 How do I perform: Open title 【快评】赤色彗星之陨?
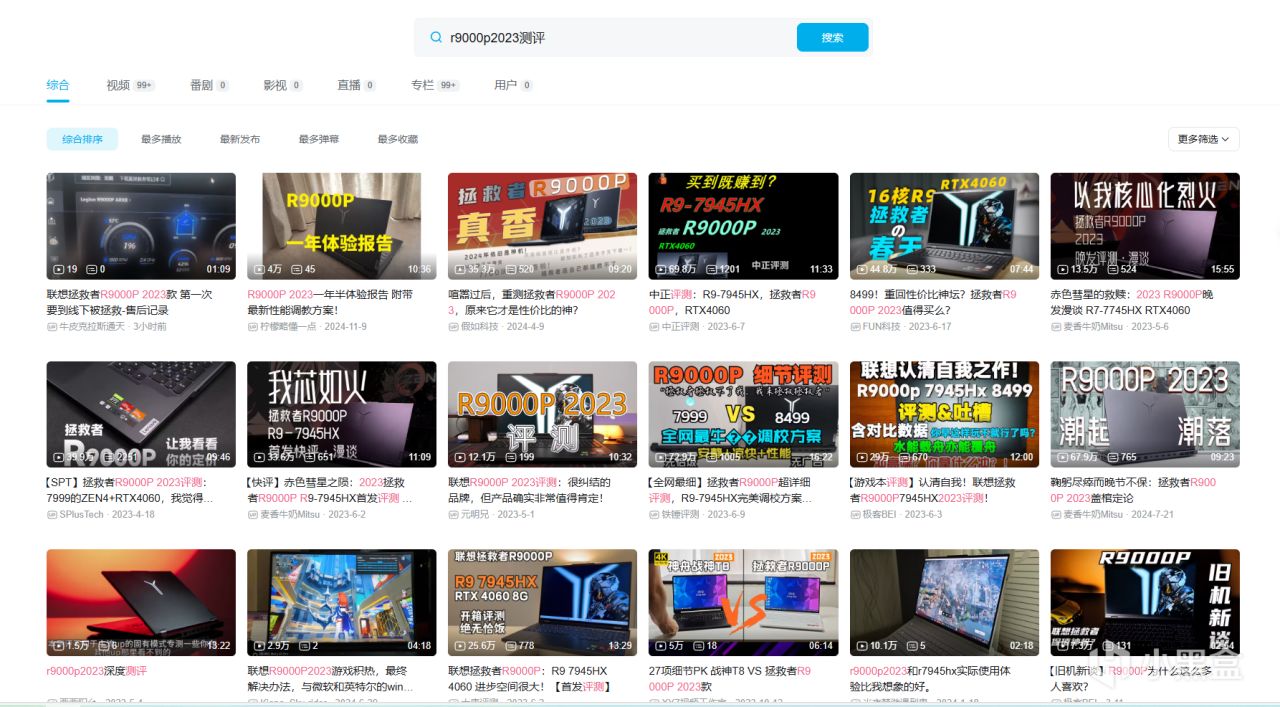pyautogui.click(x=330, y=490)
